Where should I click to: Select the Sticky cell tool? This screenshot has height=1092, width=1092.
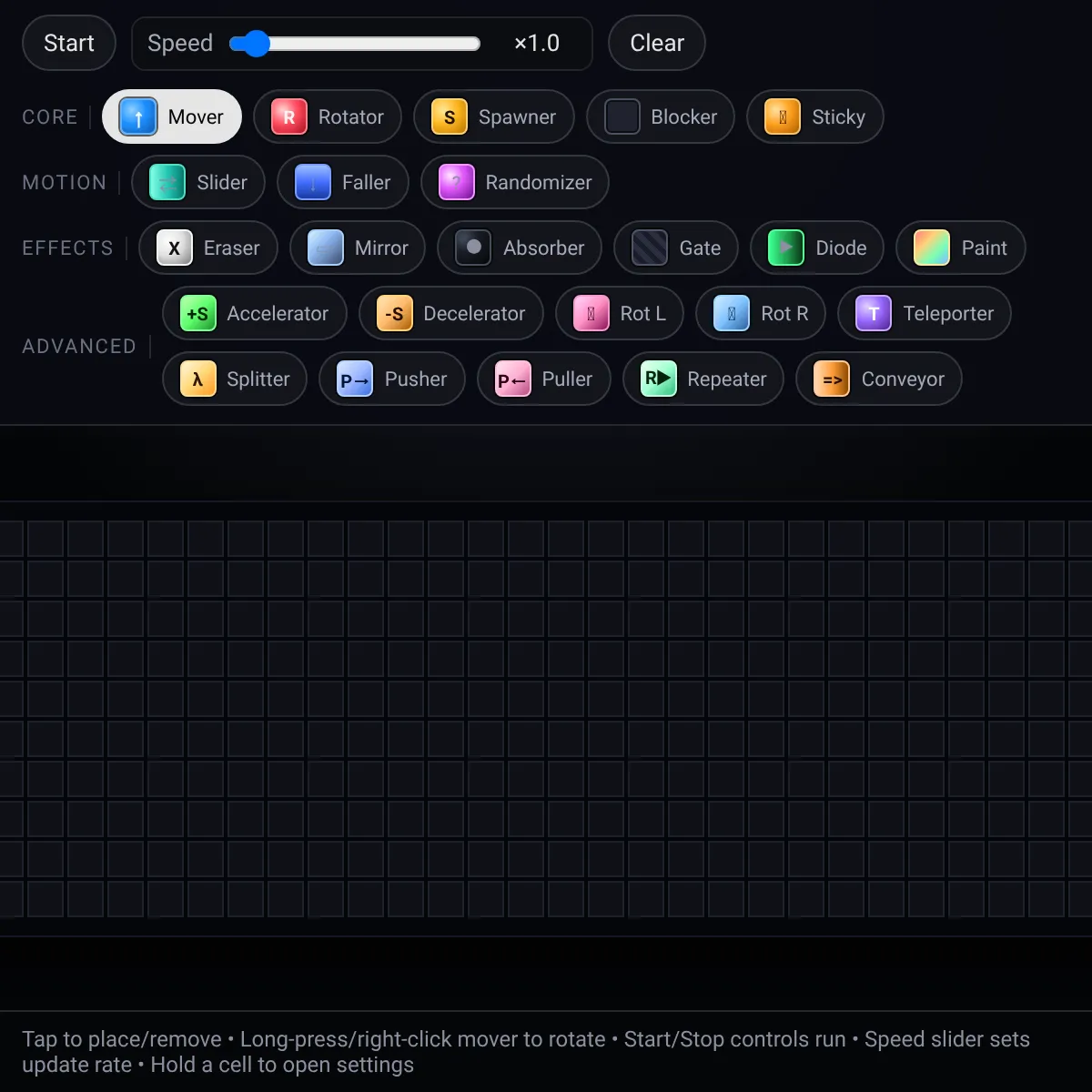pos(815,116)
